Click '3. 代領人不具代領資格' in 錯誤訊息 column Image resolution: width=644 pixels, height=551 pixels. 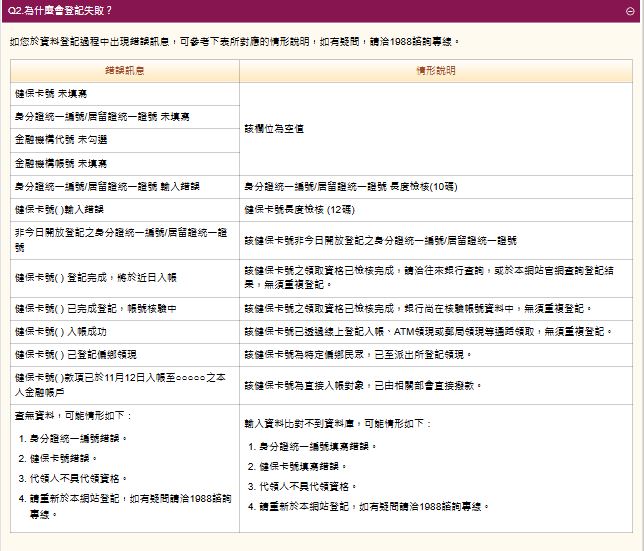click(x=73, y=479)
